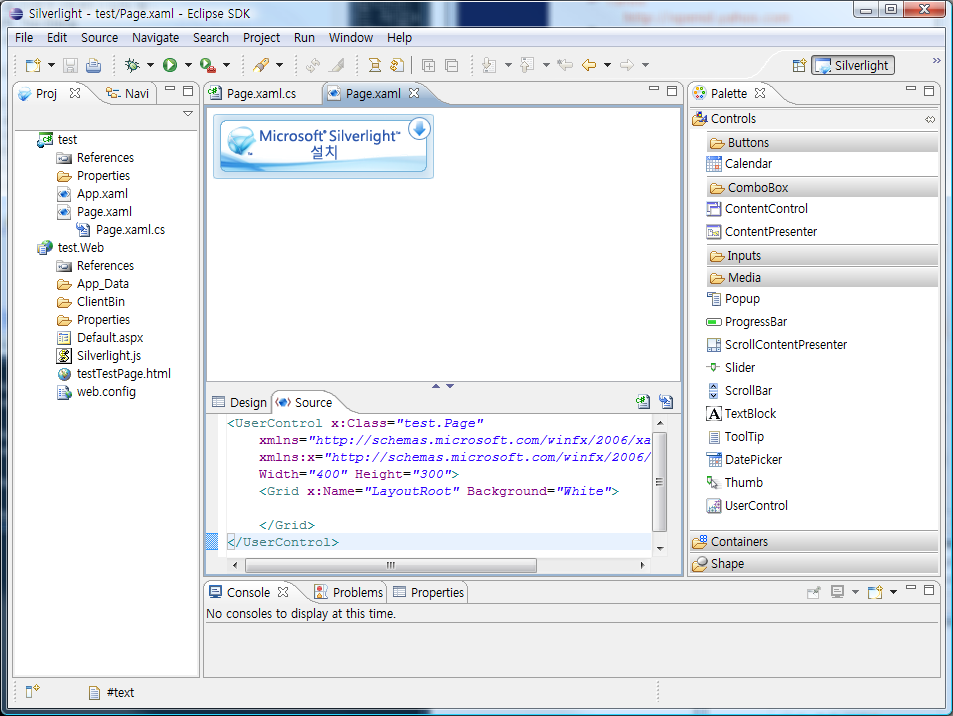Click the Previous Annotation toolbar icon
Image resolution: width=953 pixels, height=716 pixels.
527,65
